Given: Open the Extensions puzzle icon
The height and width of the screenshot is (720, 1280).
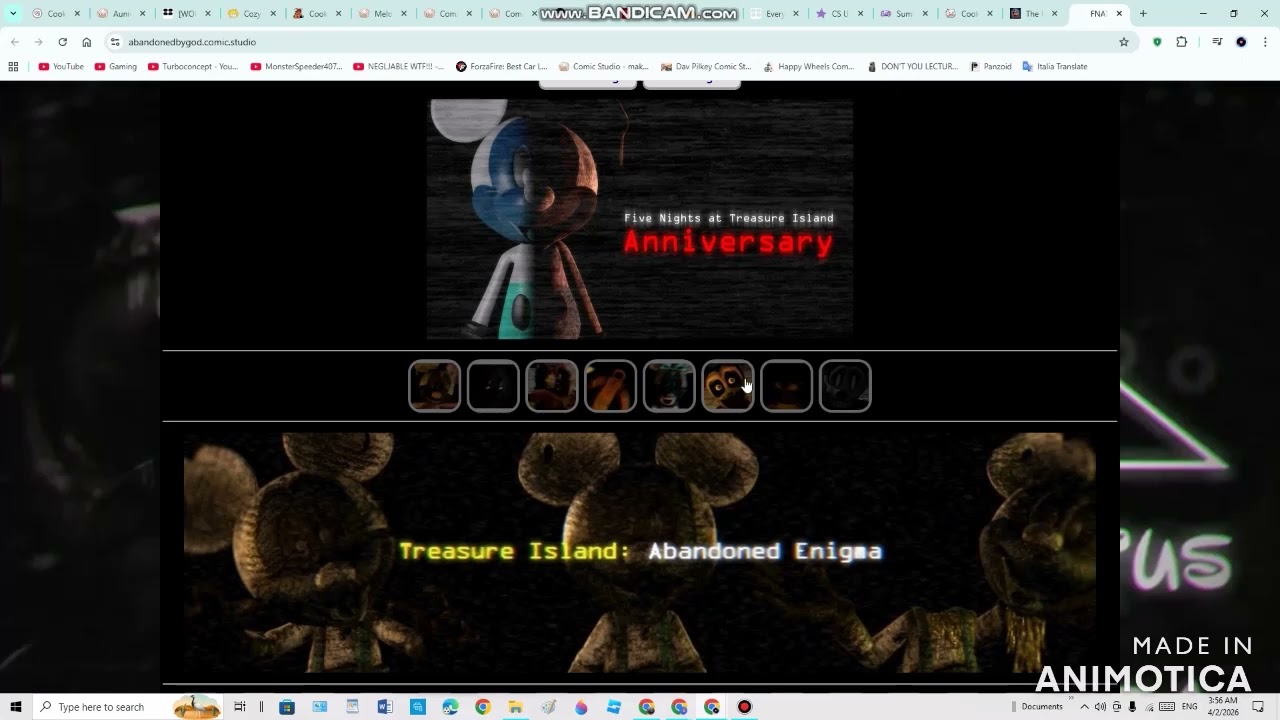Looking at the screenshot, I should point(1182,42).
